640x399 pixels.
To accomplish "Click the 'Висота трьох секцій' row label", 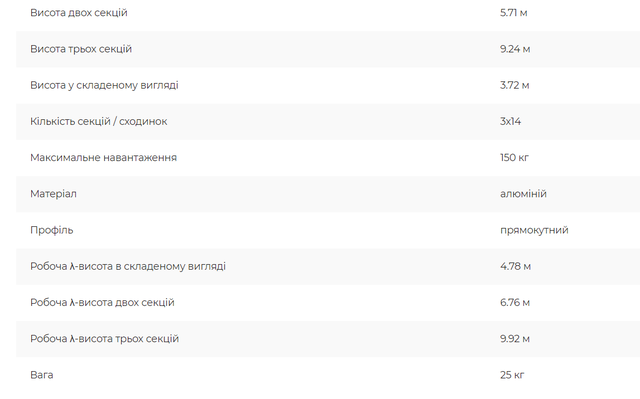I will point(81,49).
